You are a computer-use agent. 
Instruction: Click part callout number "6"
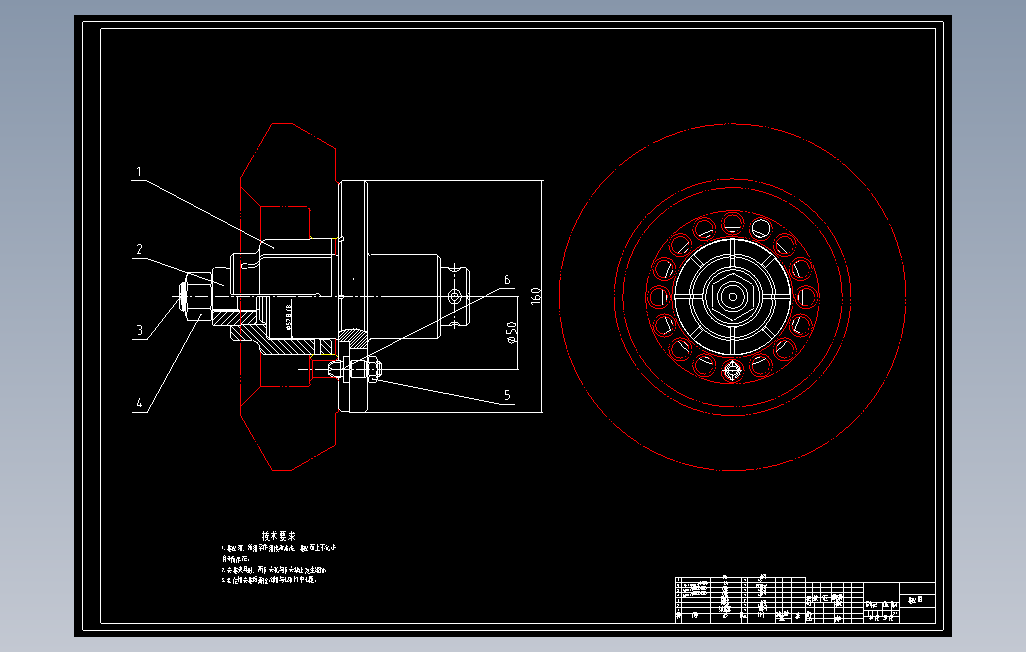[507, 280]
